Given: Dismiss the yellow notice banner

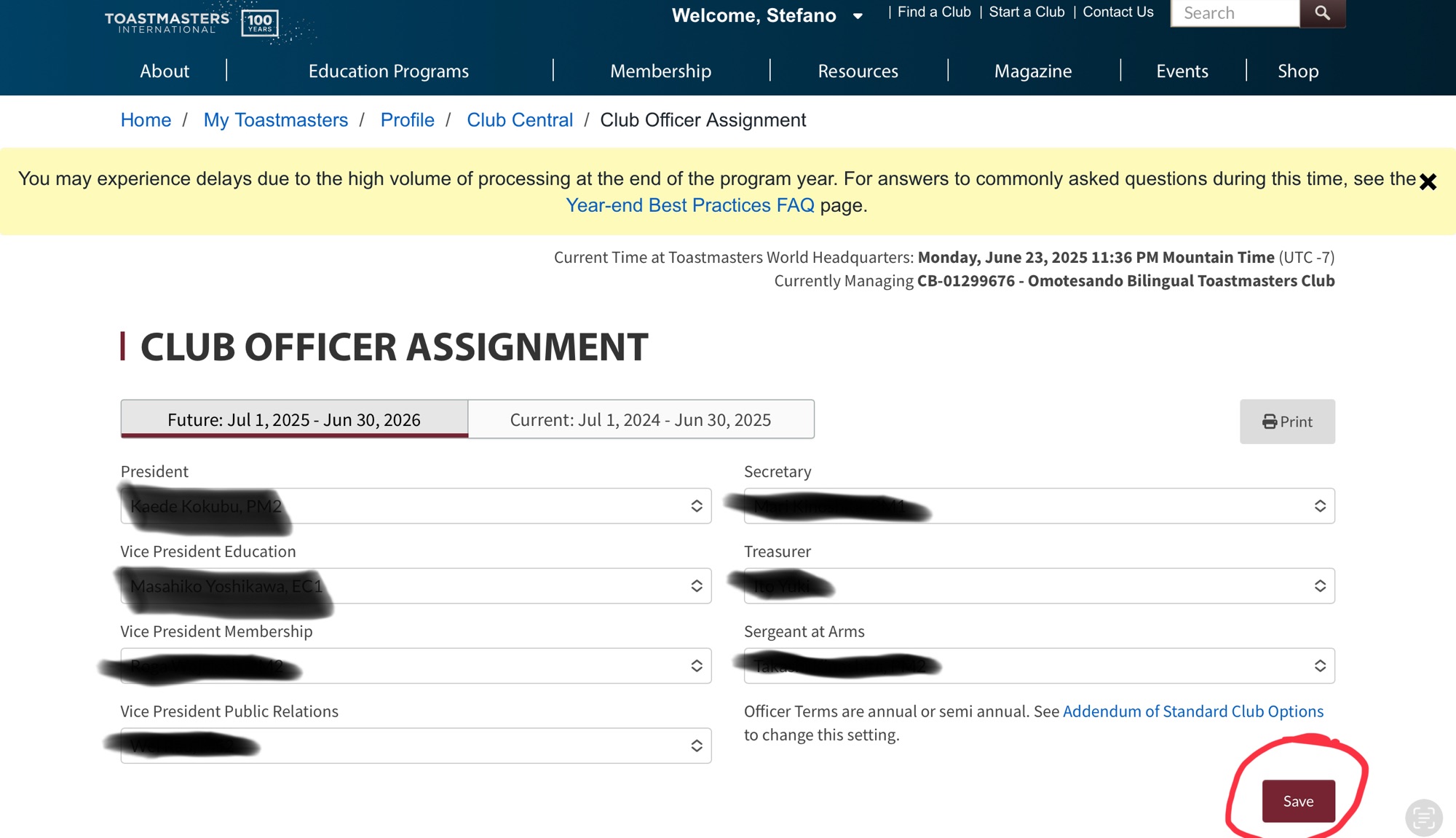Looking at the screenshot, I should [x=1428, y=182].
